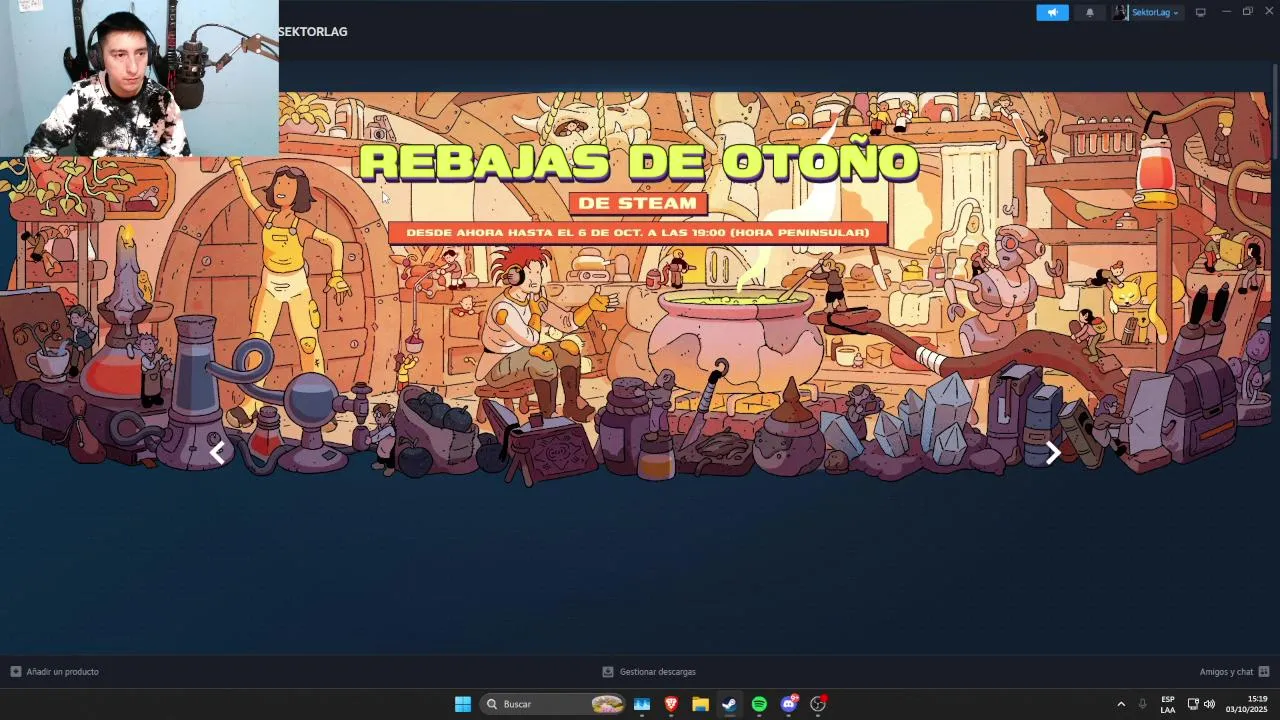Open Steam announcements megaphone button
This screenshot has width=1280, height=720.
1052,13
